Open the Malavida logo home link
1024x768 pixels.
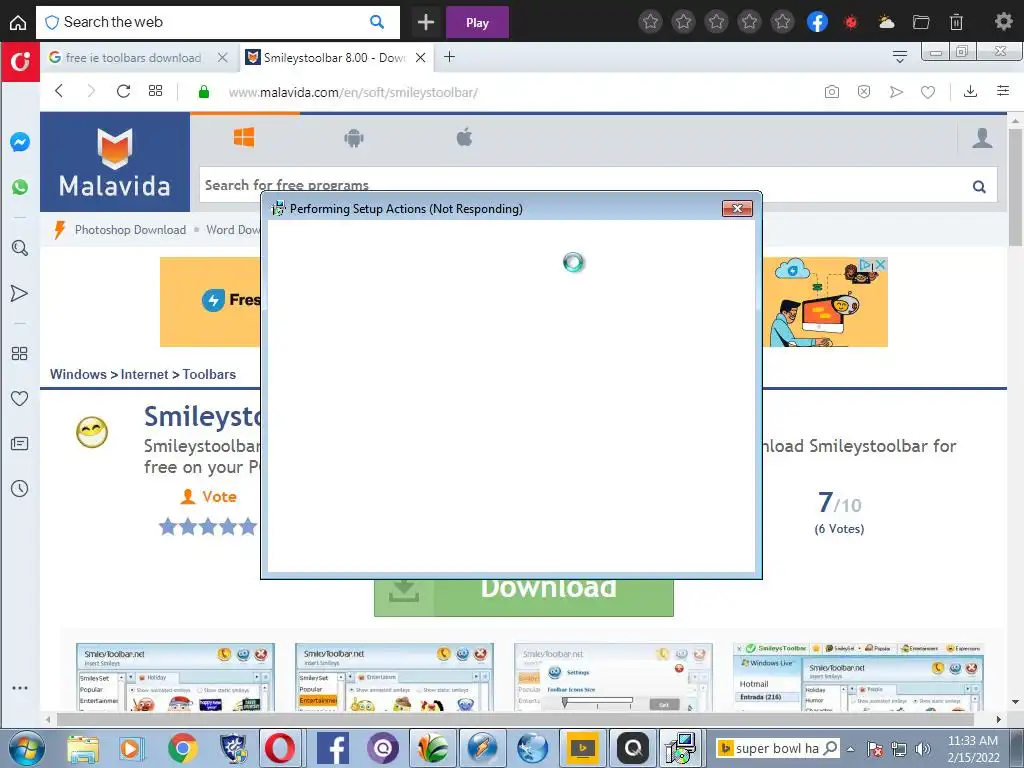coord(115,162)
